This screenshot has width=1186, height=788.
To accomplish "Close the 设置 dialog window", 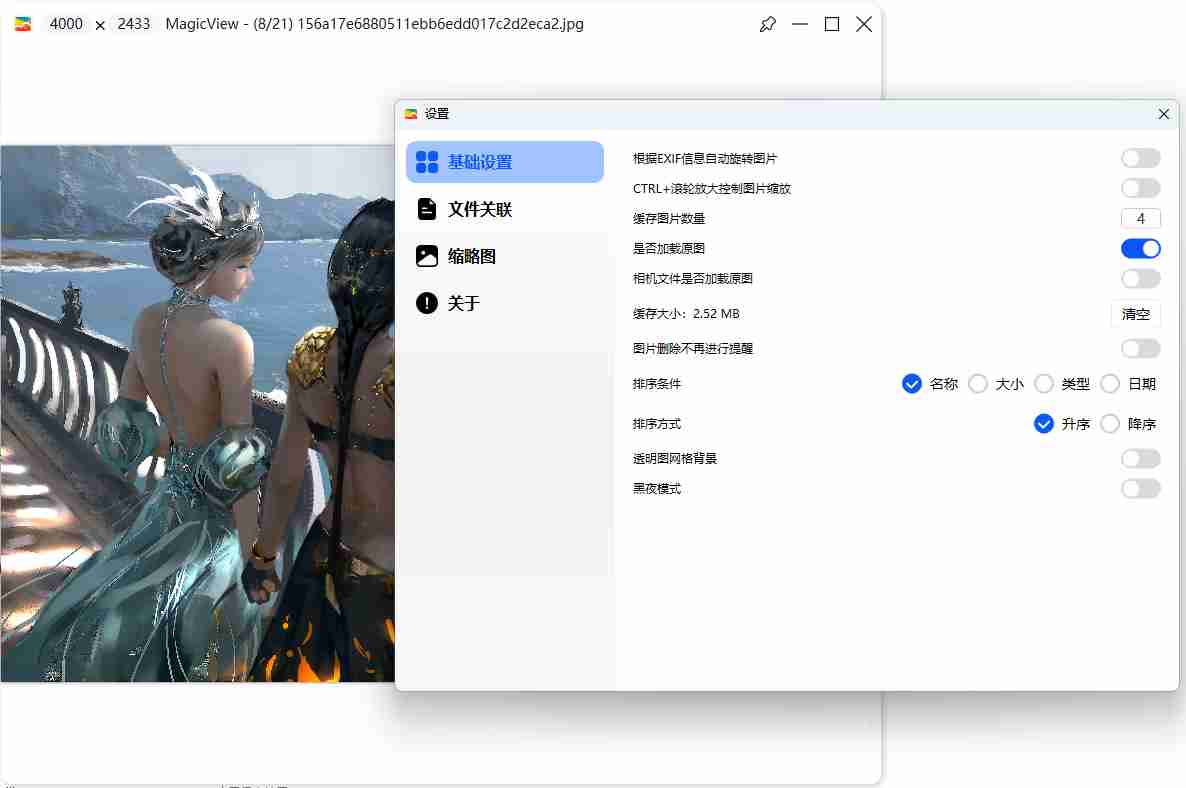I will 1163,114.
